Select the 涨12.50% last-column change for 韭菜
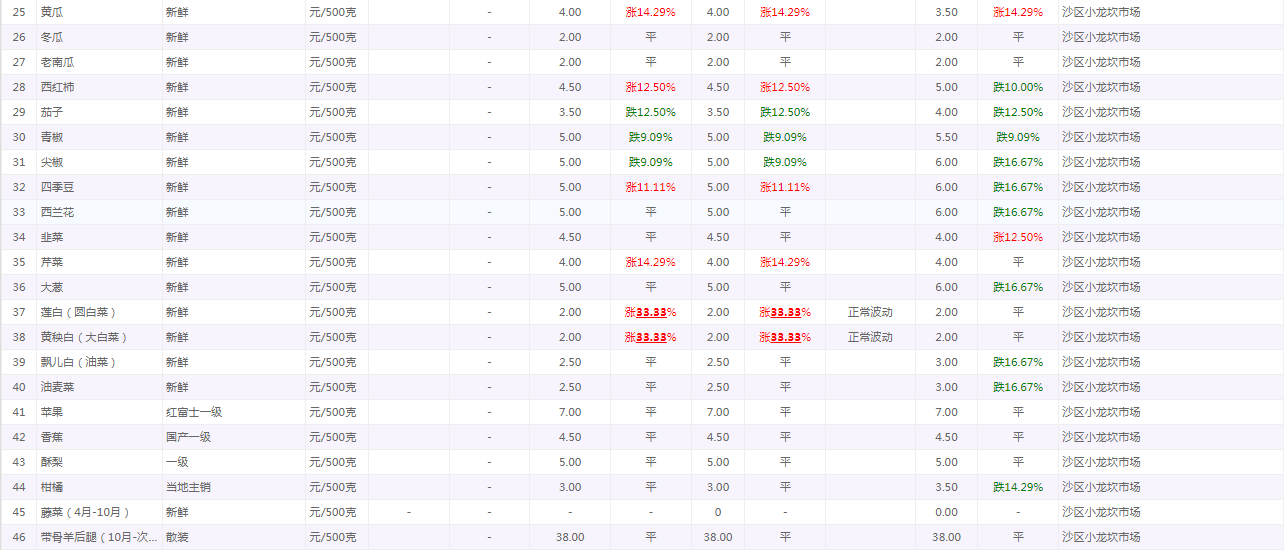The height and width of the screenshot is (550, 1284). 1018,237
